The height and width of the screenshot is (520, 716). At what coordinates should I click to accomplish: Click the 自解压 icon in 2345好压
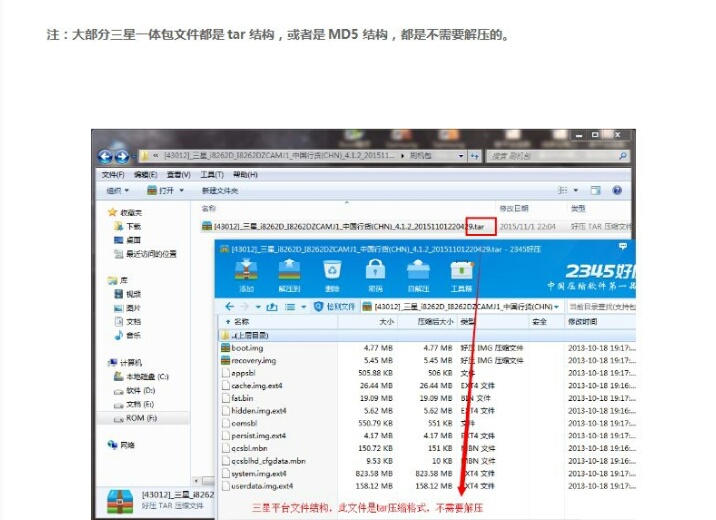tap(418, 270)
